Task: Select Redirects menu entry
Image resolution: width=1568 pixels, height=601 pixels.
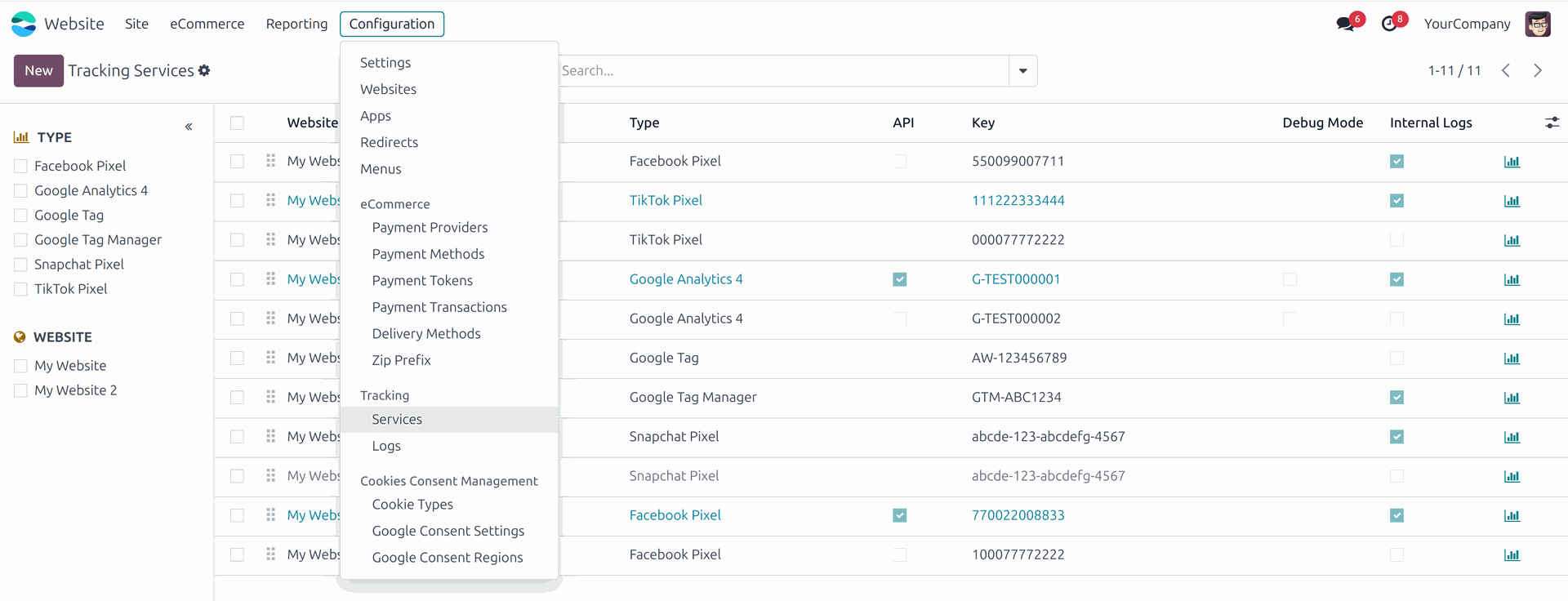Action: pos(389,142)
